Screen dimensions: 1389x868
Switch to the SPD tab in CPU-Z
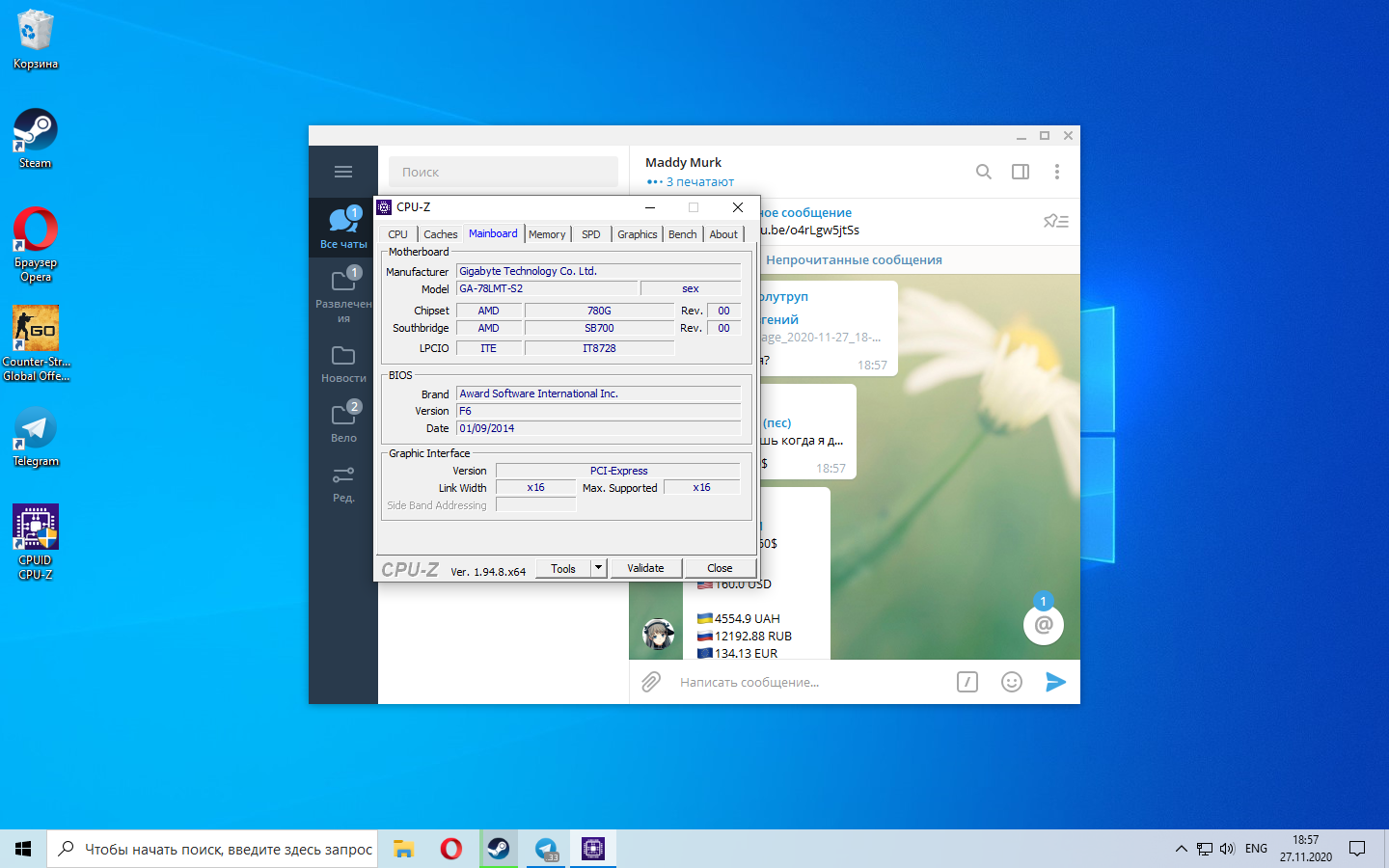click(591, 234)
